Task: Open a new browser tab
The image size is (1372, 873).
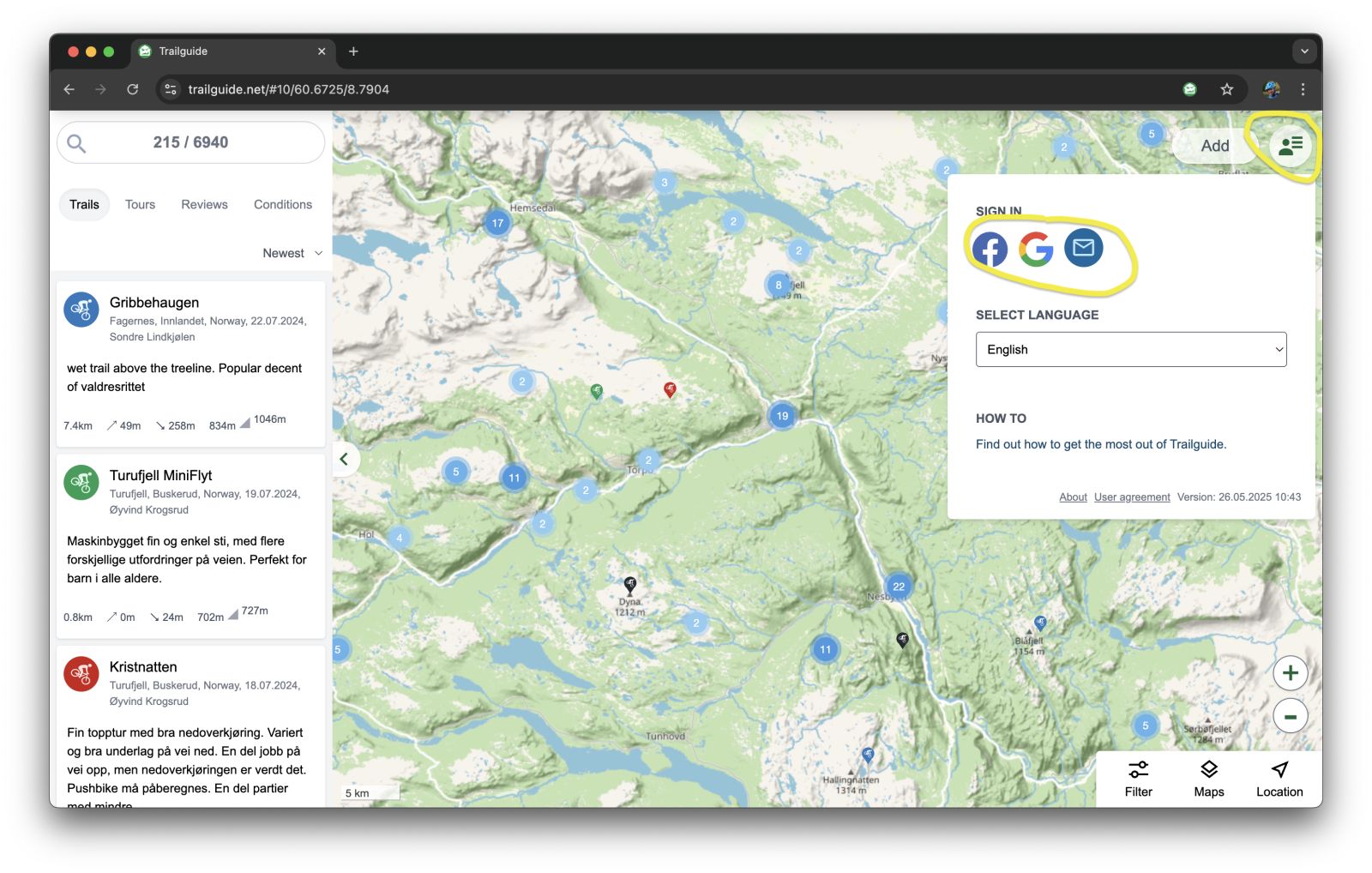Action: click(x=353, y=51)
